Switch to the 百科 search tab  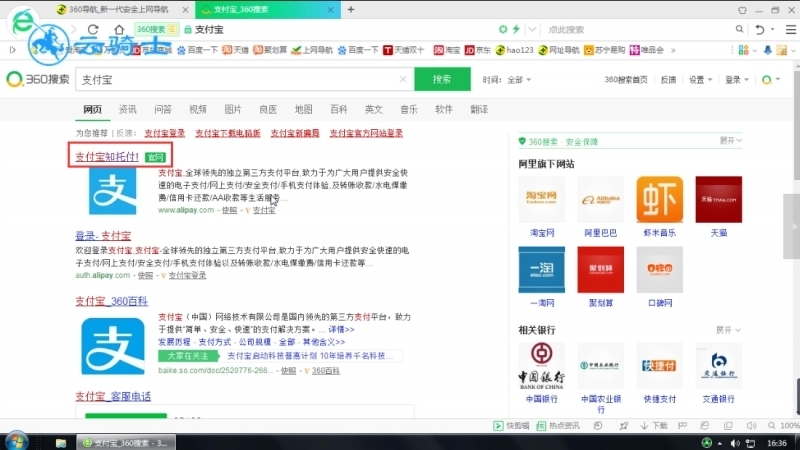click(x=338, y=109)
